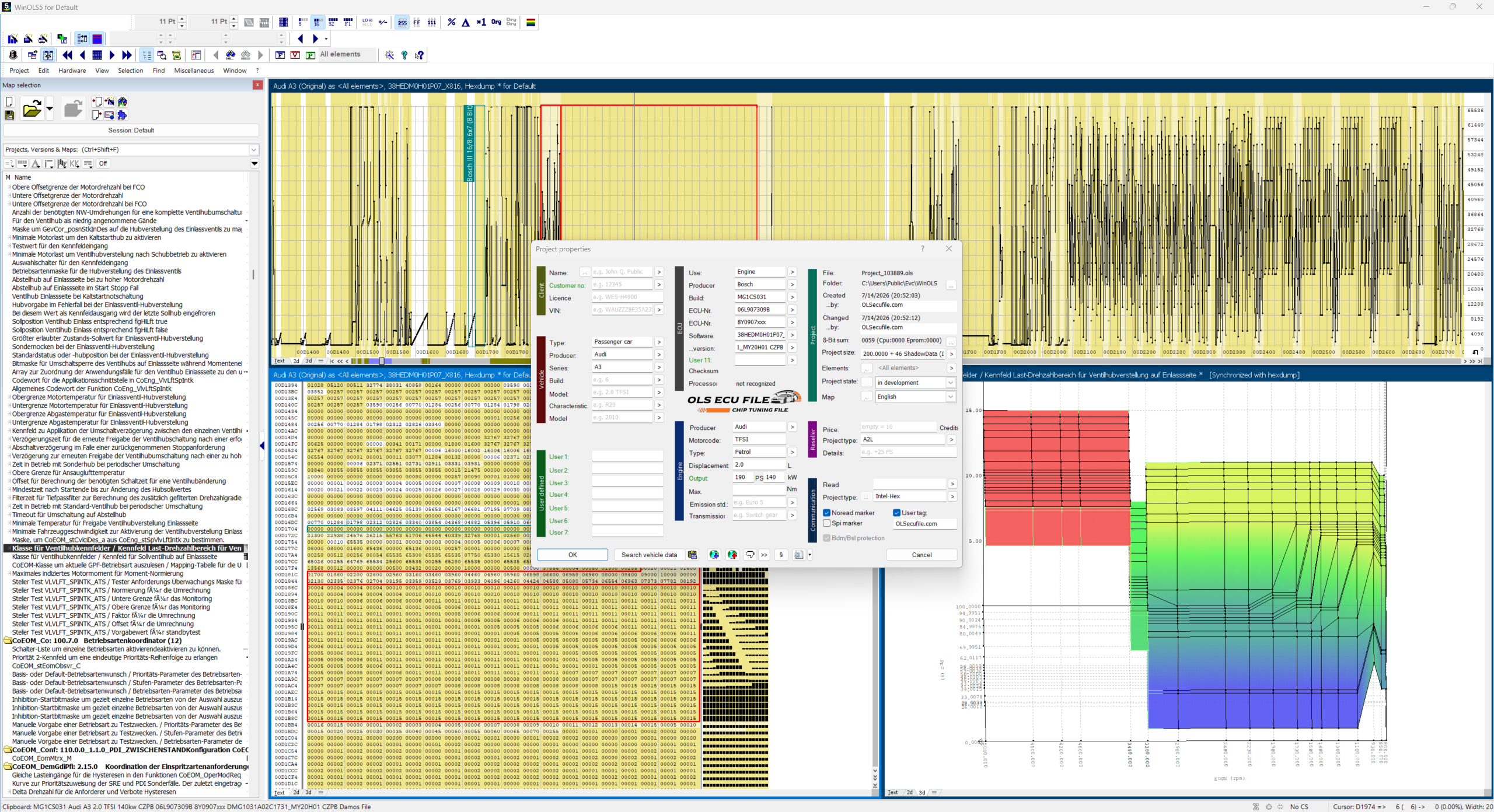
Task: Click the globe download icon in dialog
Action: coord(714,555)
